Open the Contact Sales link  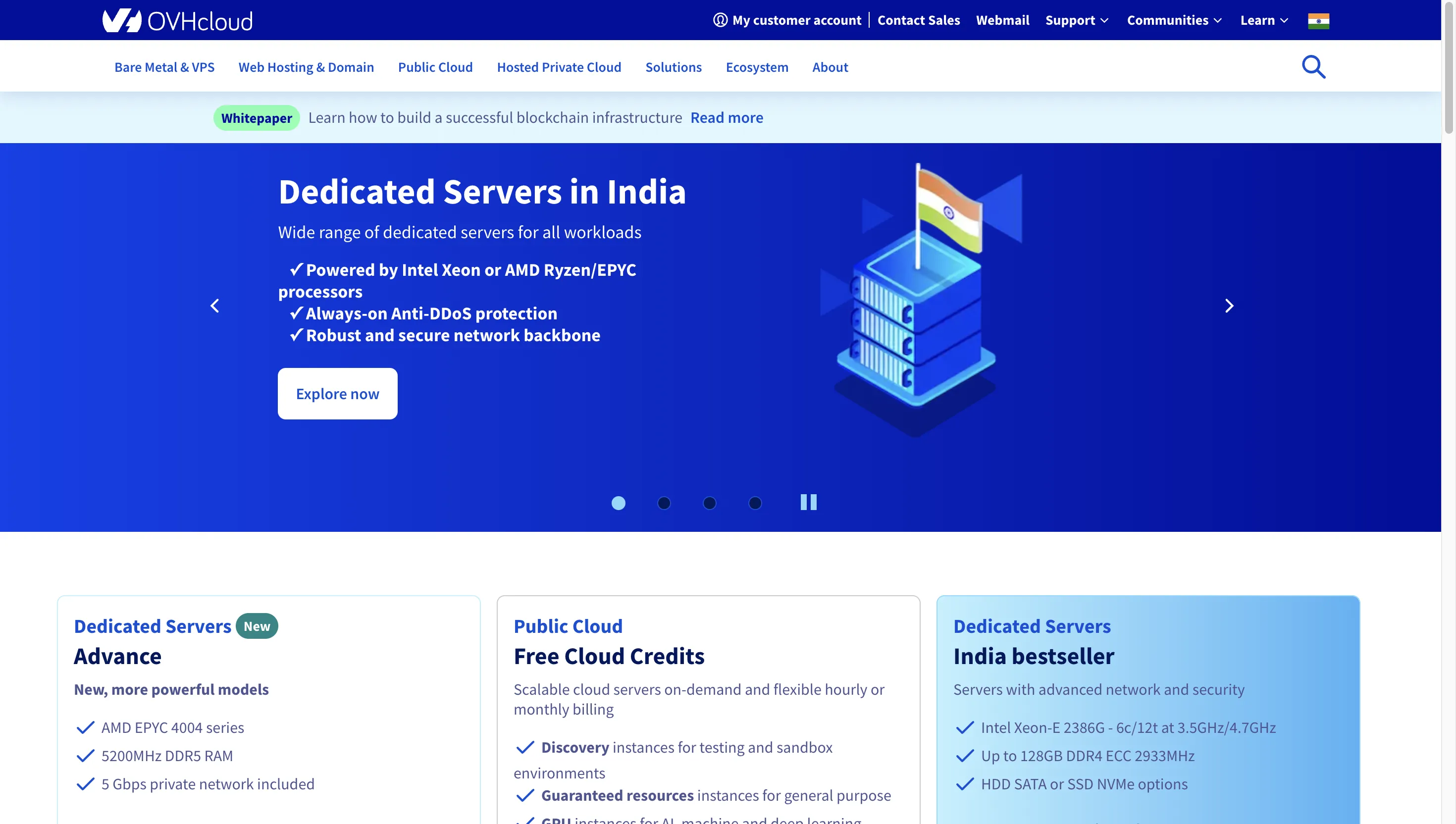918,20
